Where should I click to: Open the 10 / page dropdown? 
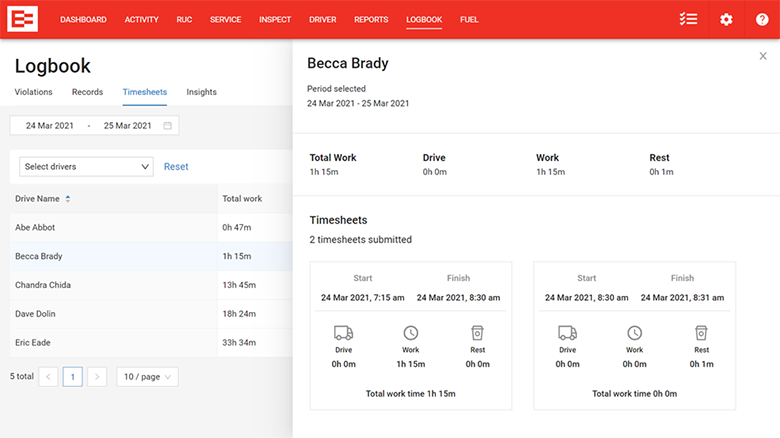coord(147,377)
